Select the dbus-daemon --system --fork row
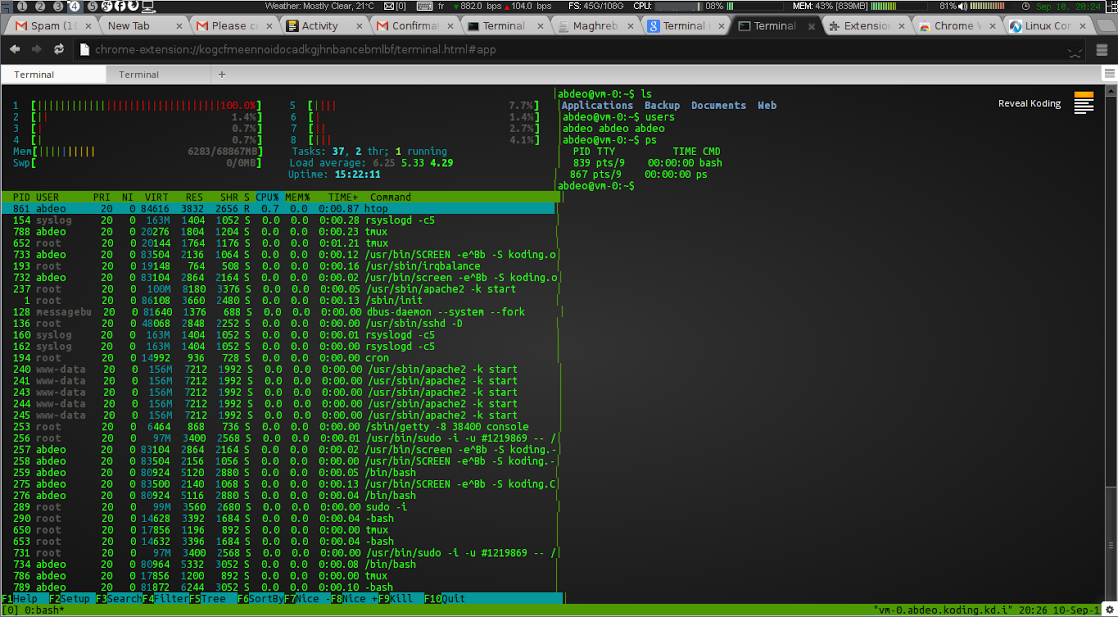Viewport: 1118px width, 617px height. (x=278, y=312)
